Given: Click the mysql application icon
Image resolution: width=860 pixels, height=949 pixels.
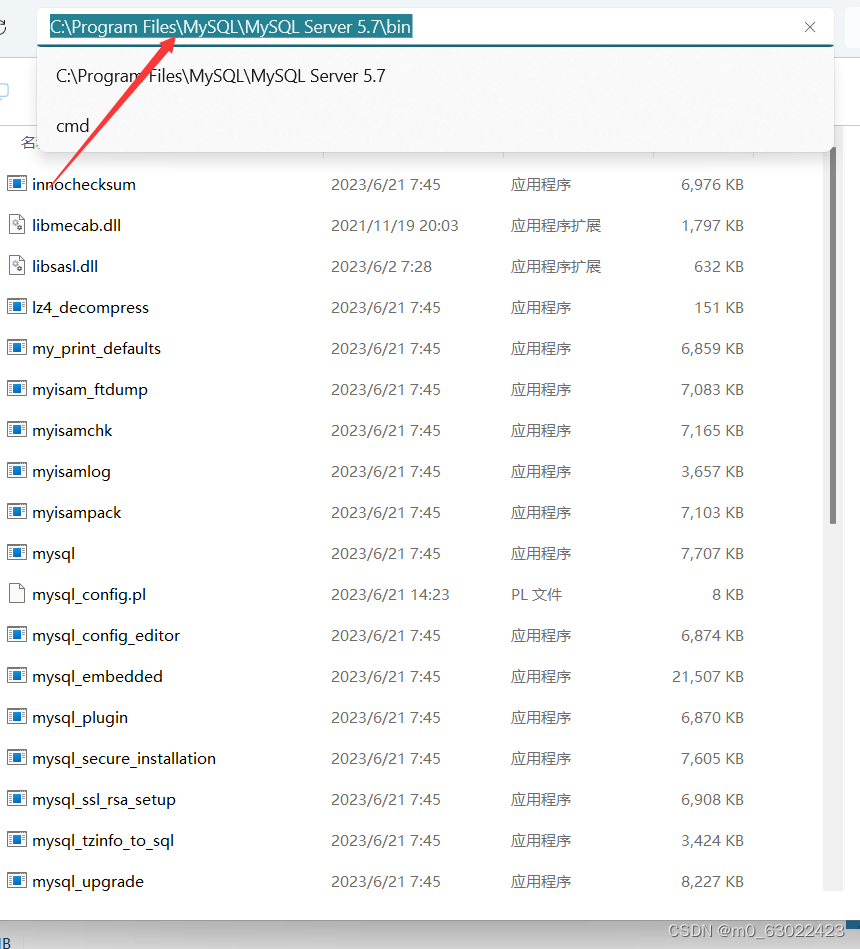Looking at the screenshot, I should coord(17,553).
